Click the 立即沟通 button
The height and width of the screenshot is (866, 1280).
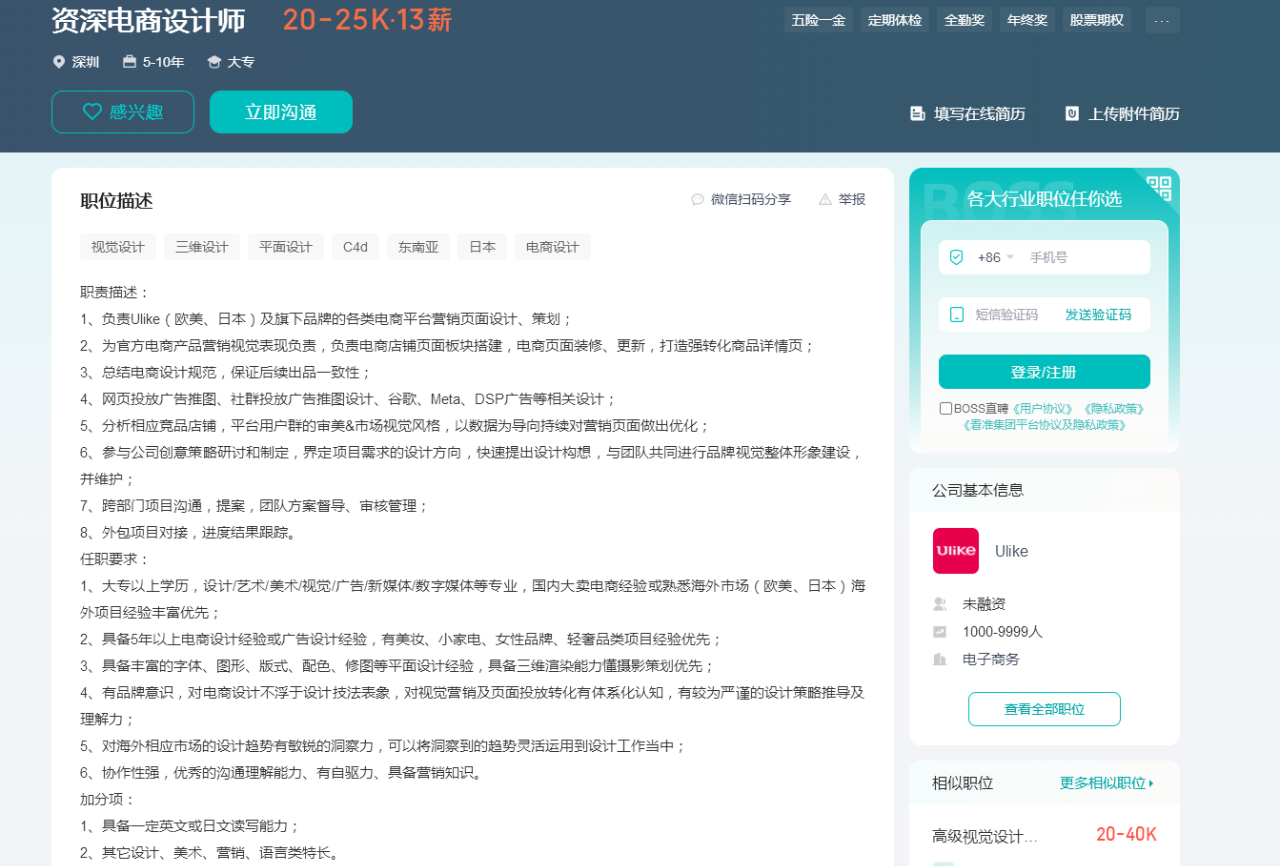[281, 112]
